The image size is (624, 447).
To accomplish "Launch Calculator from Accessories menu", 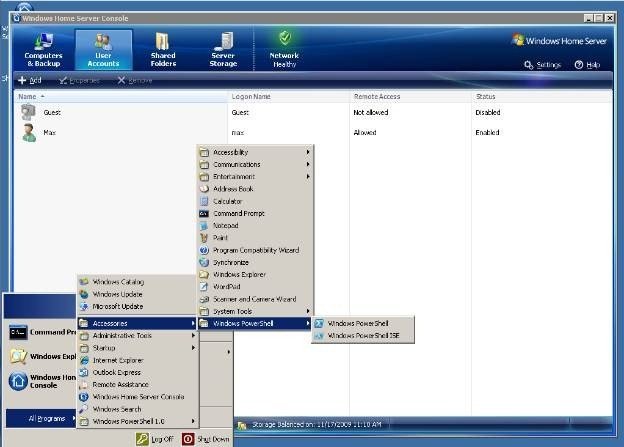I will (x=255, y=201).
